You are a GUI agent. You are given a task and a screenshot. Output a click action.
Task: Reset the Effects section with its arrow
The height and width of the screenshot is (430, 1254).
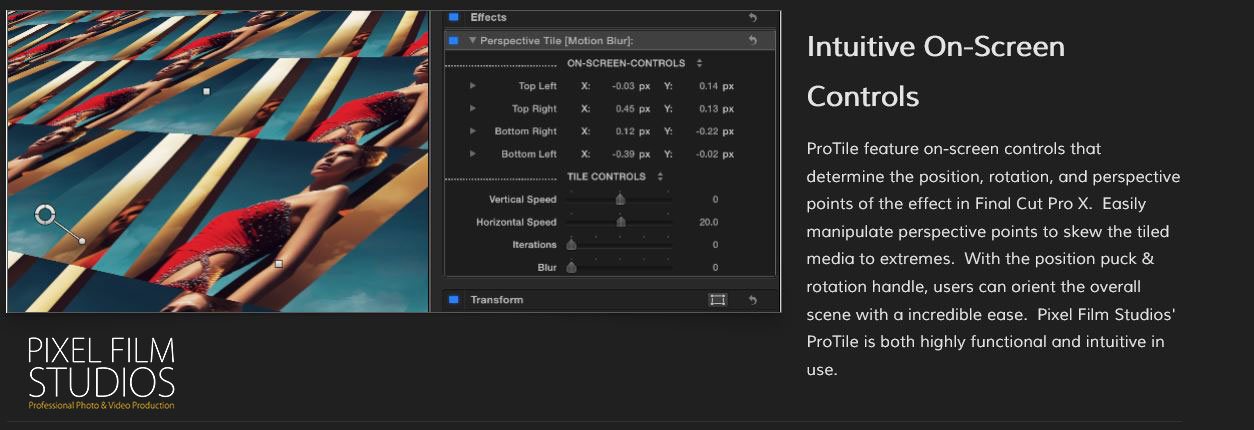(x=752, y=18)
